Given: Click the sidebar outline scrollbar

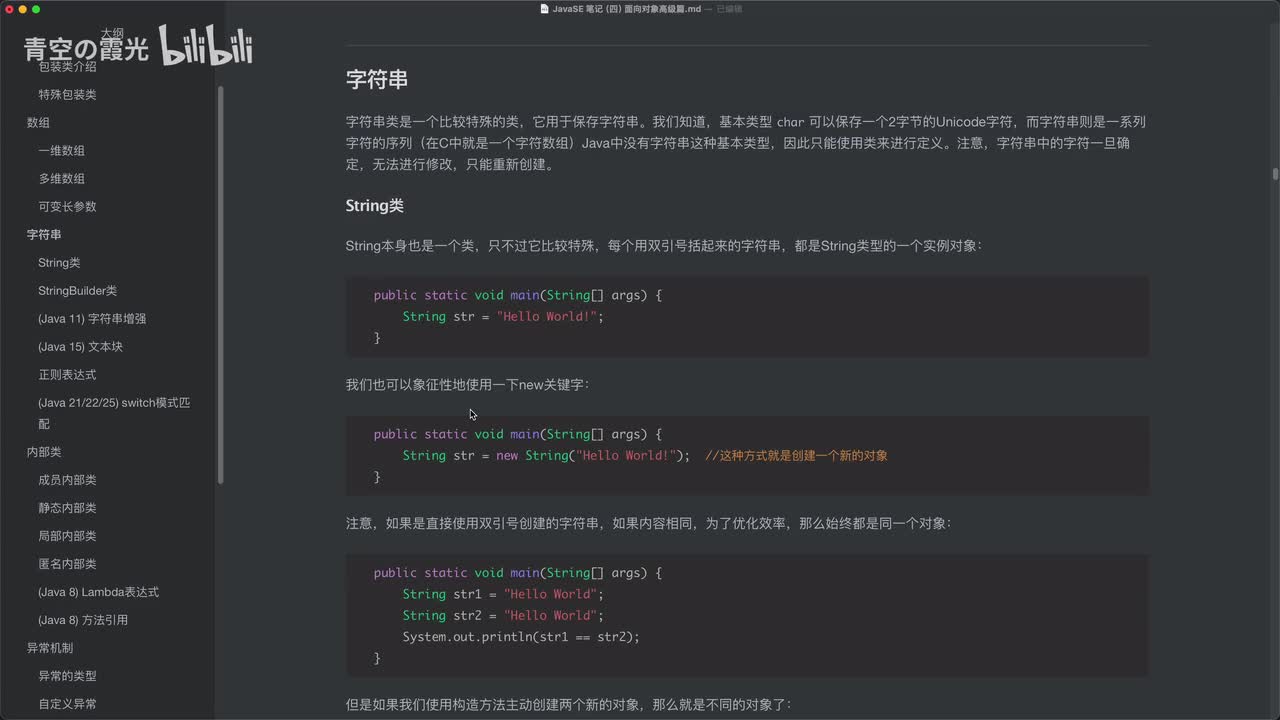Looking at the screenshot, I should (x=220, y=285).
